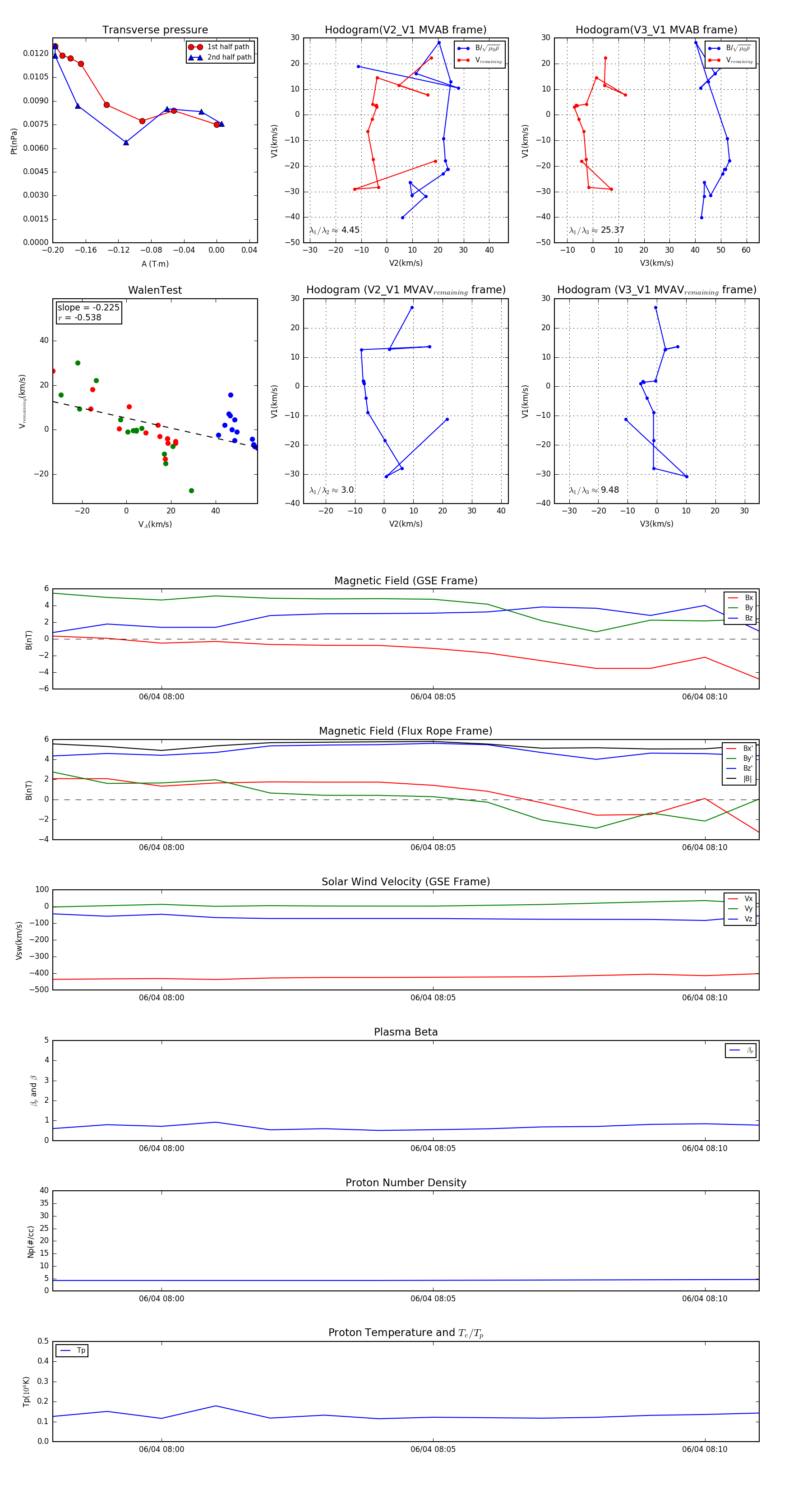Click 06/04 08:10 tick under GSE magnetic field plot

(x=705, y=697)
